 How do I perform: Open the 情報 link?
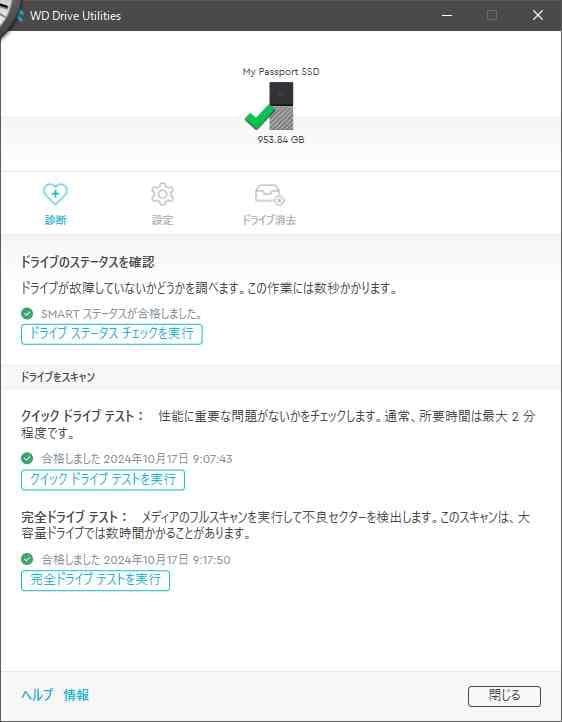coord(76,695)
